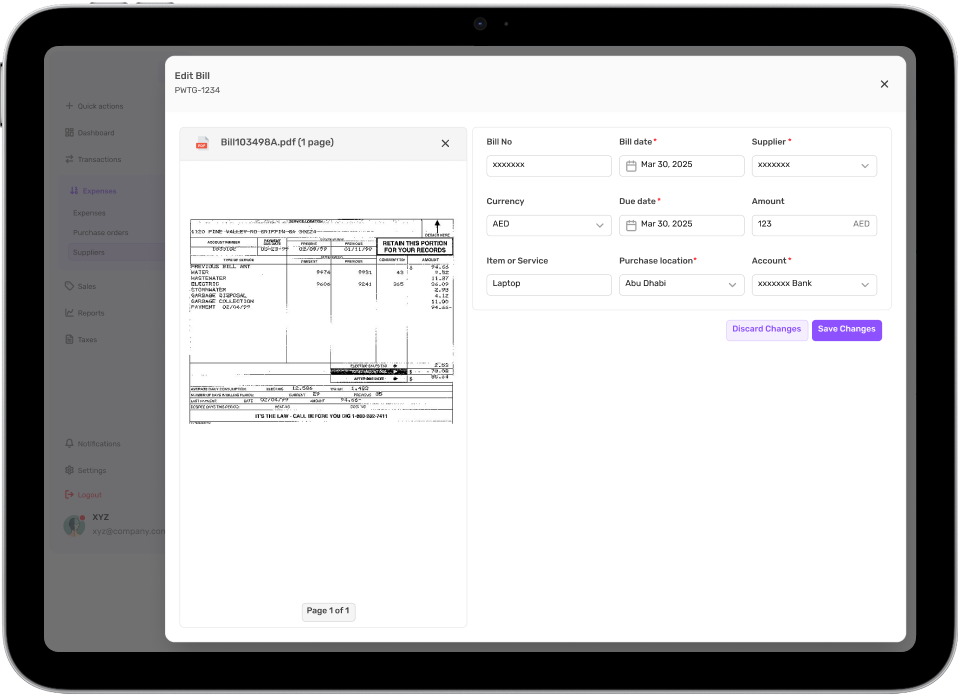958x696 pixels.
Task: Open the calendar icon in Bill date field
Action: coord(630,165)
